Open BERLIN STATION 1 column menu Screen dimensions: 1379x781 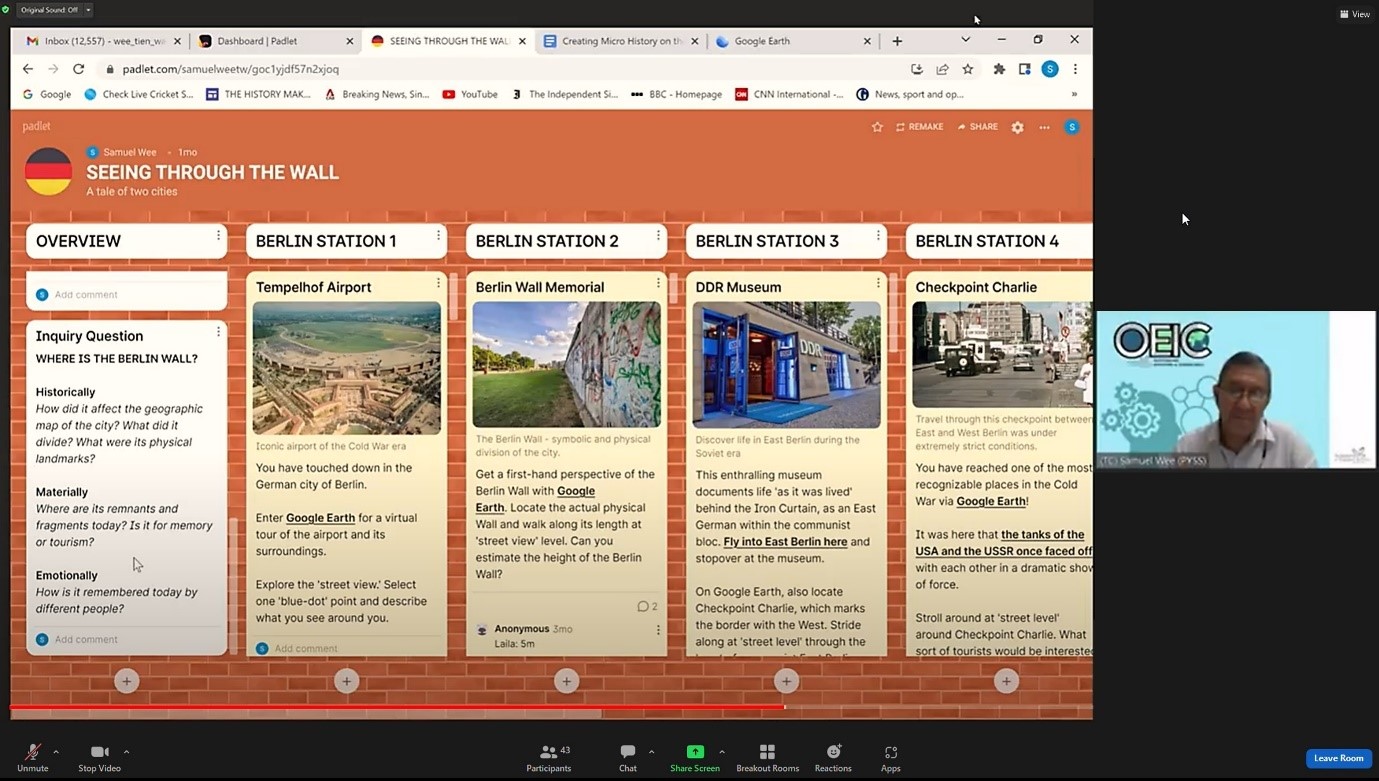438,236
